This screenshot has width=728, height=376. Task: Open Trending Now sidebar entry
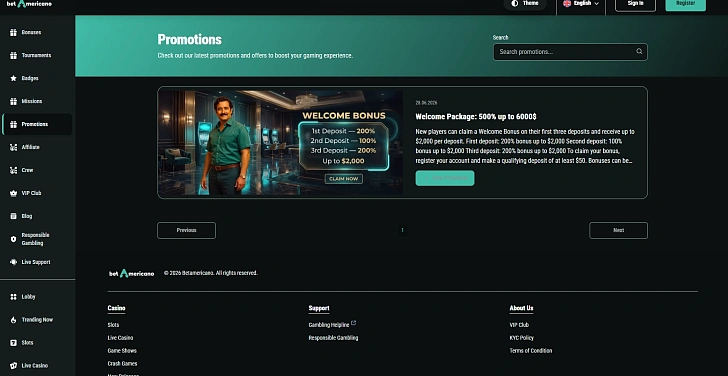pos(37,320)
